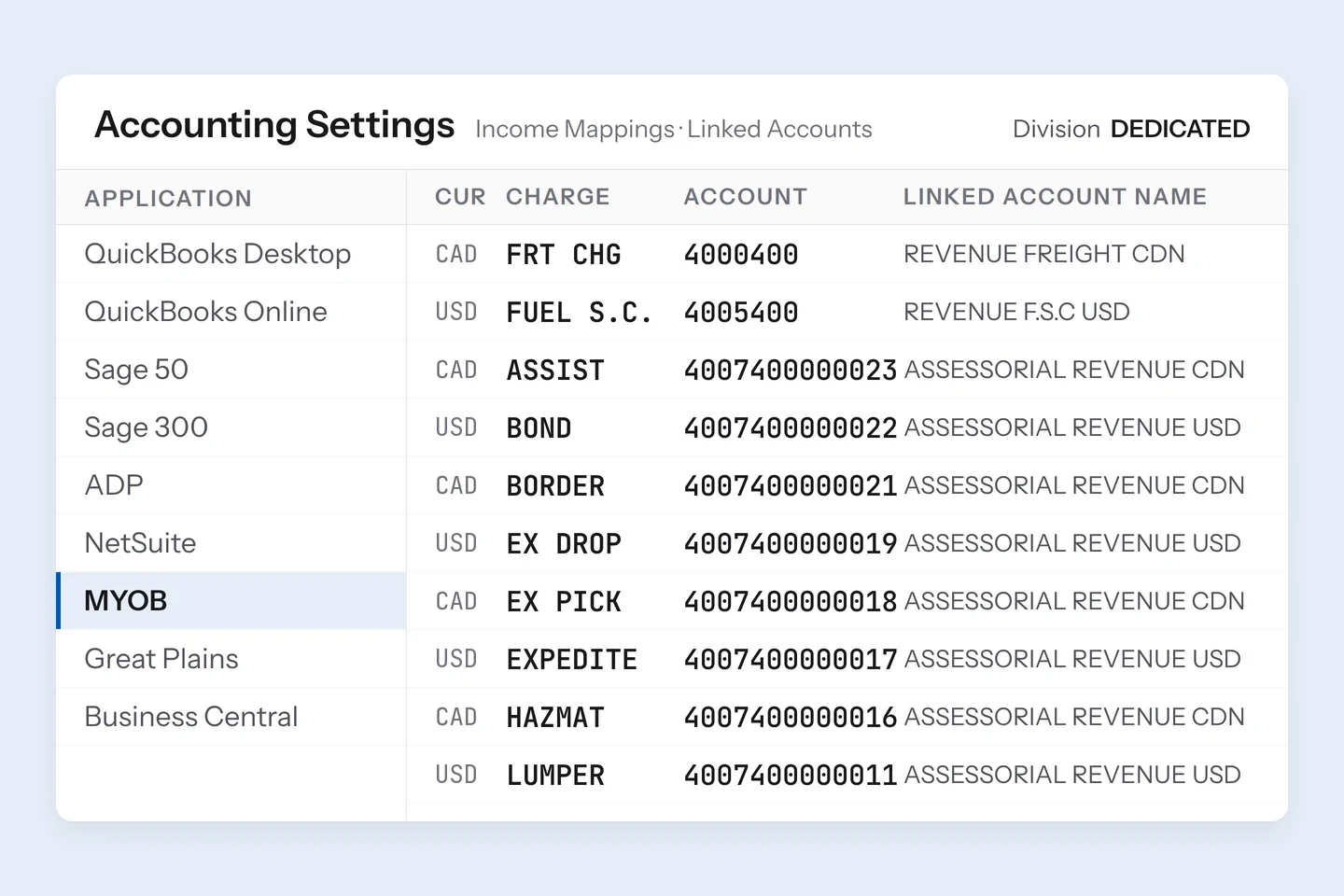The image size is (1344, 896).
Task: Click the ASSIST row's linked account name
Action: coord(1074,370)
